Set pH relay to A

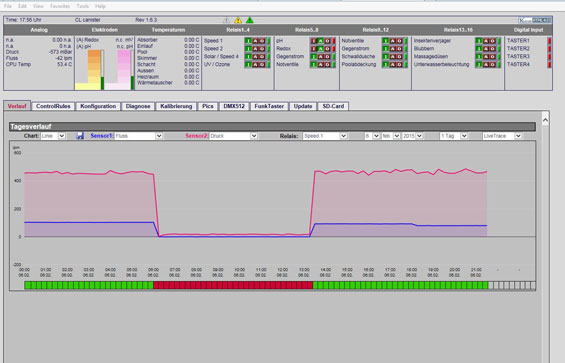point(320,41)
